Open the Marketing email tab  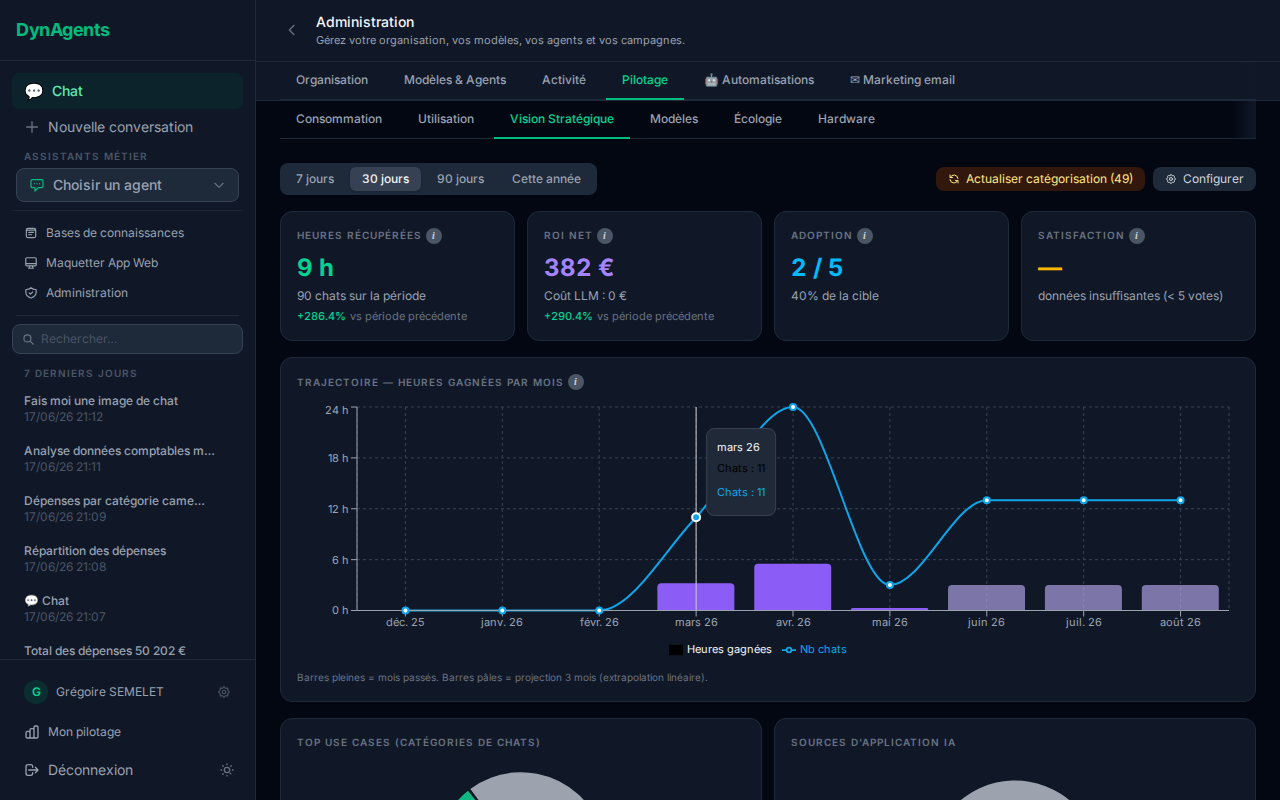pos(902,80)
